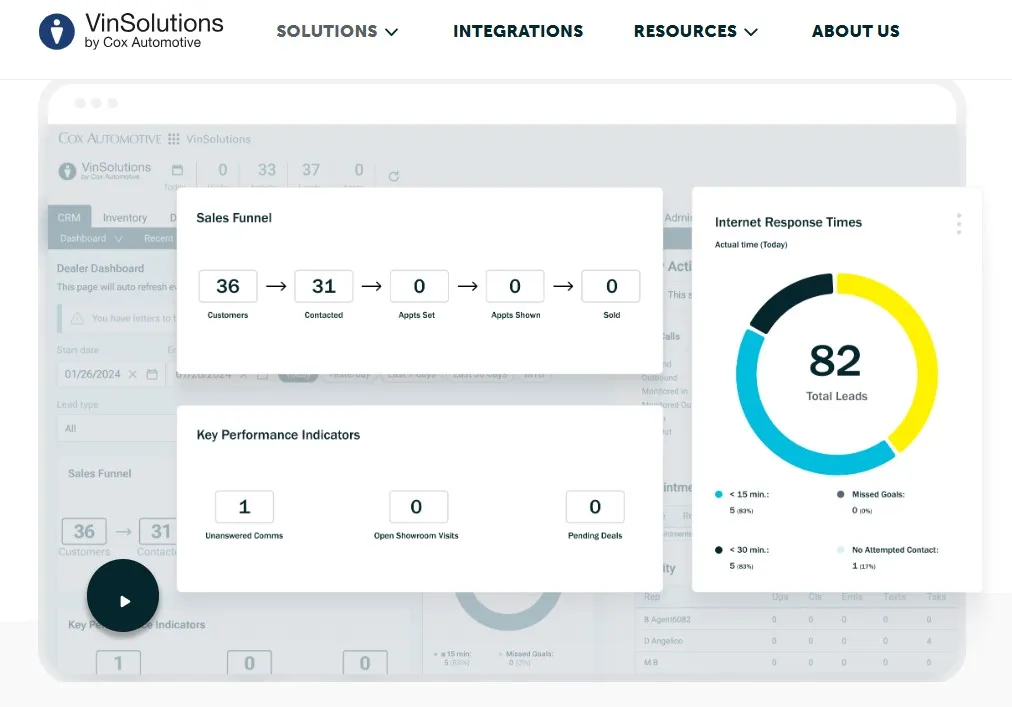The width and height of the screenshot is (1012, 707).
Task: Click the Recent menu item in the CRM bar
Action: 159,238
